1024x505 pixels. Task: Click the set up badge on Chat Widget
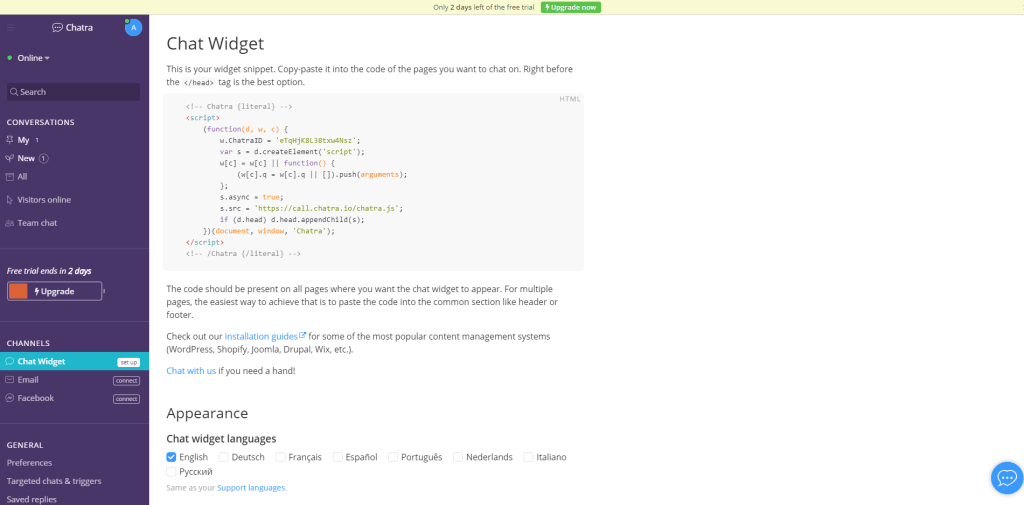(129, 362)
